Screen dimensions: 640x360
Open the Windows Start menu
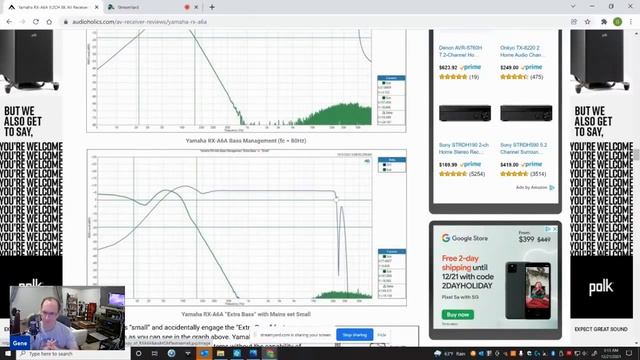[x=8, y=353]
